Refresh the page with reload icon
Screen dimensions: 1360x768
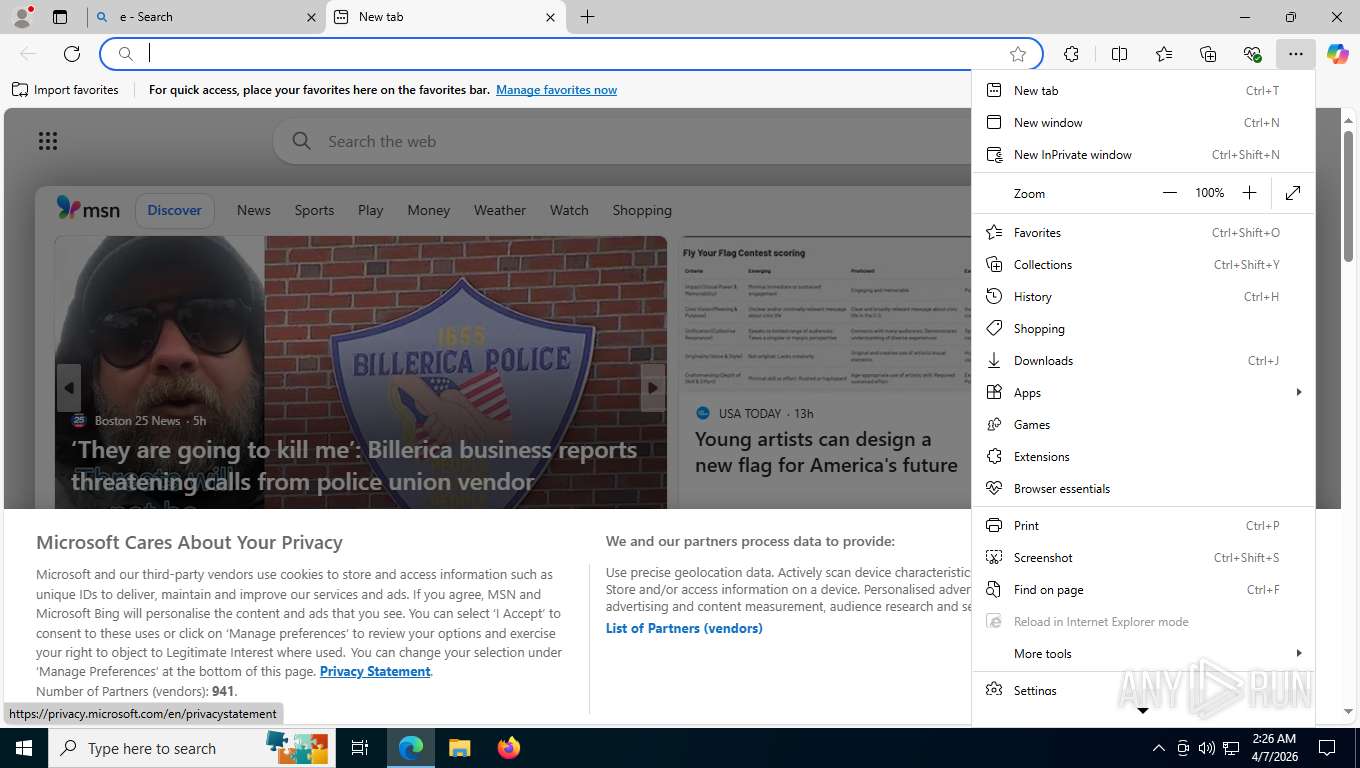[x=72, y=54]
